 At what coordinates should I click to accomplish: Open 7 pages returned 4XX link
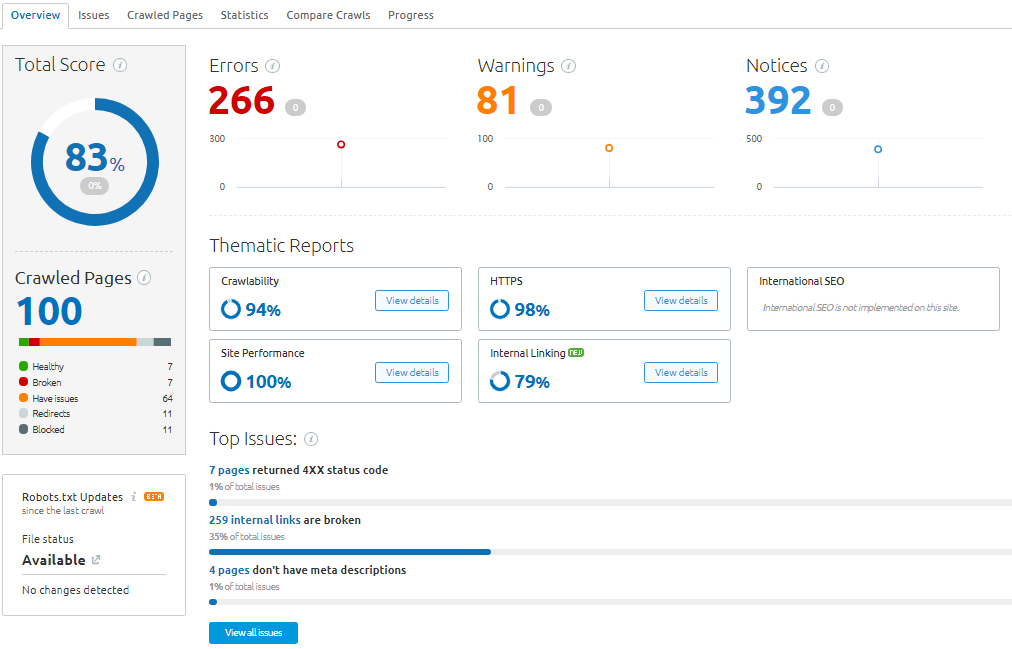pos(229,470)
